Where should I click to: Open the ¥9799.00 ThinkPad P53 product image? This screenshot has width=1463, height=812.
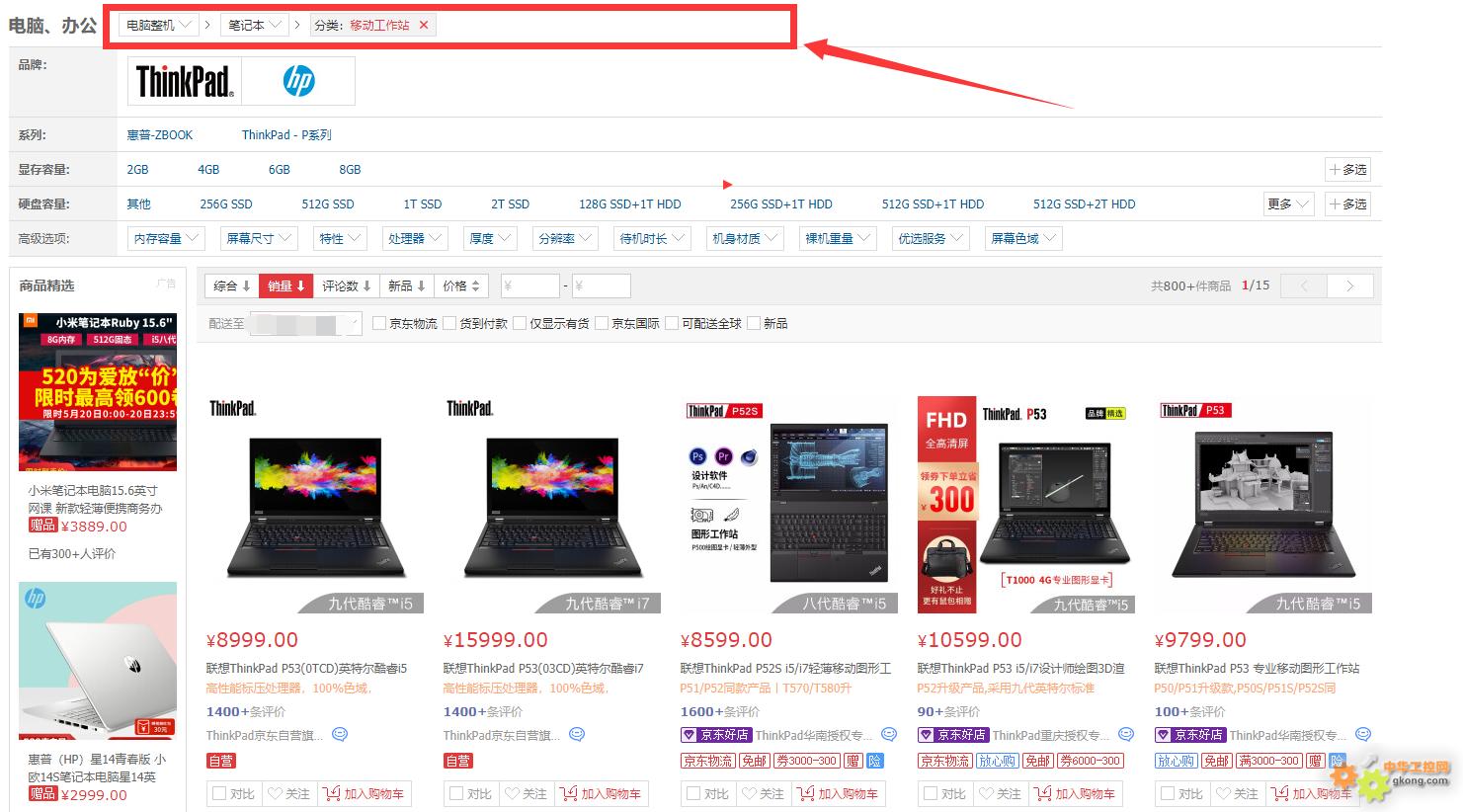(1262, 505)
